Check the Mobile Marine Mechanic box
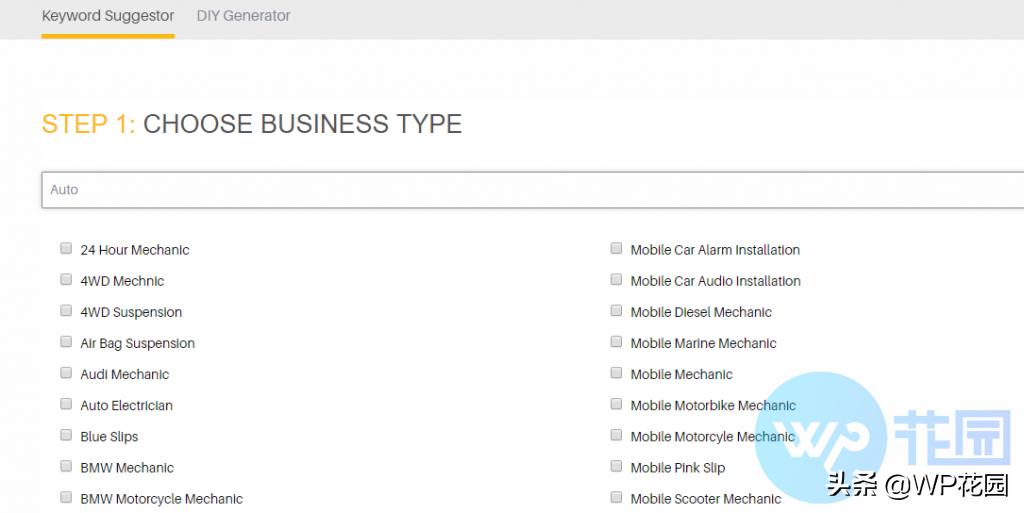This screenshot has width=1024, height=513. 616,342
